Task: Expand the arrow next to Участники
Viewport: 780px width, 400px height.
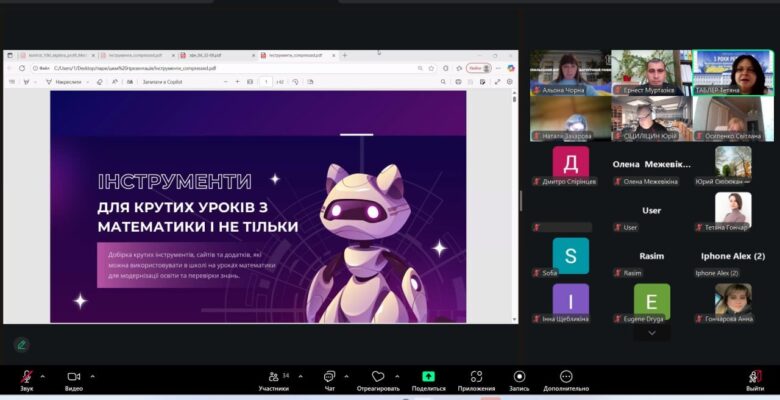Action: 297,376
